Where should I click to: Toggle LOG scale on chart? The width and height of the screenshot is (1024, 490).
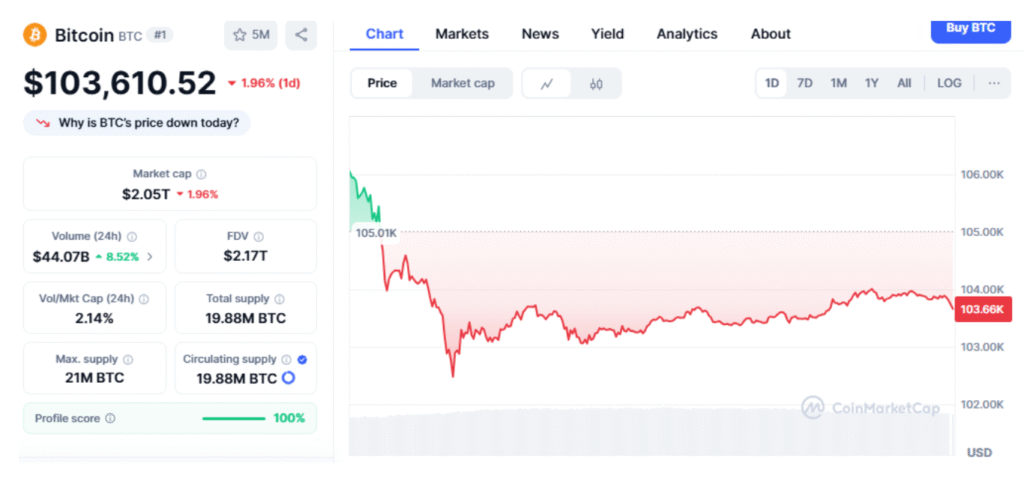[x=949, y=83]
